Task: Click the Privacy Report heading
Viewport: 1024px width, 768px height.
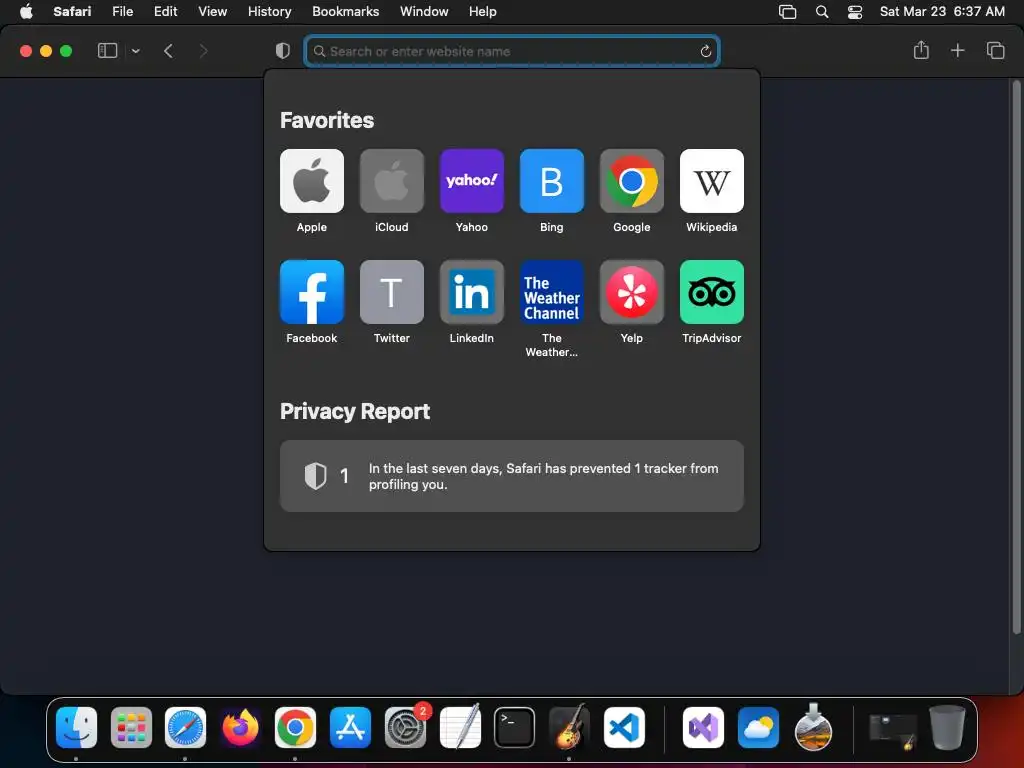Action: [x=355, y=411]
